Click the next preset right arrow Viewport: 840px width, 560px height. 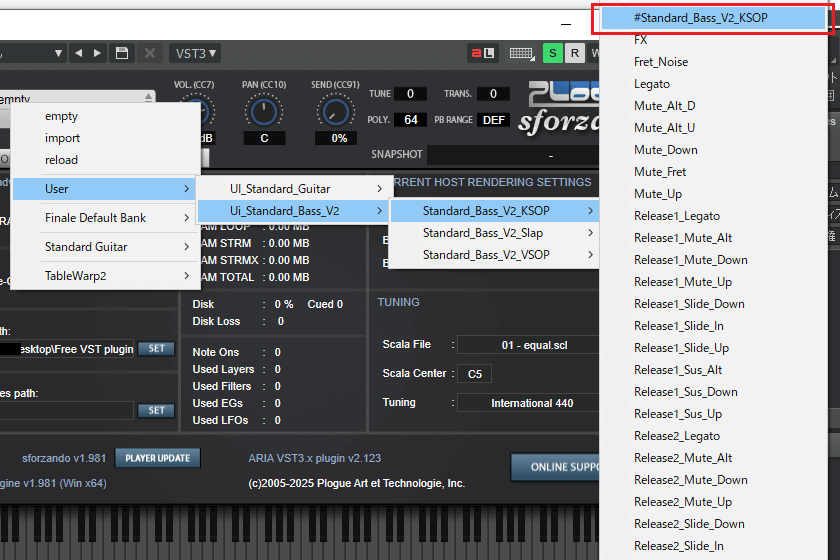pyautogui.click(x=97, y=53)
